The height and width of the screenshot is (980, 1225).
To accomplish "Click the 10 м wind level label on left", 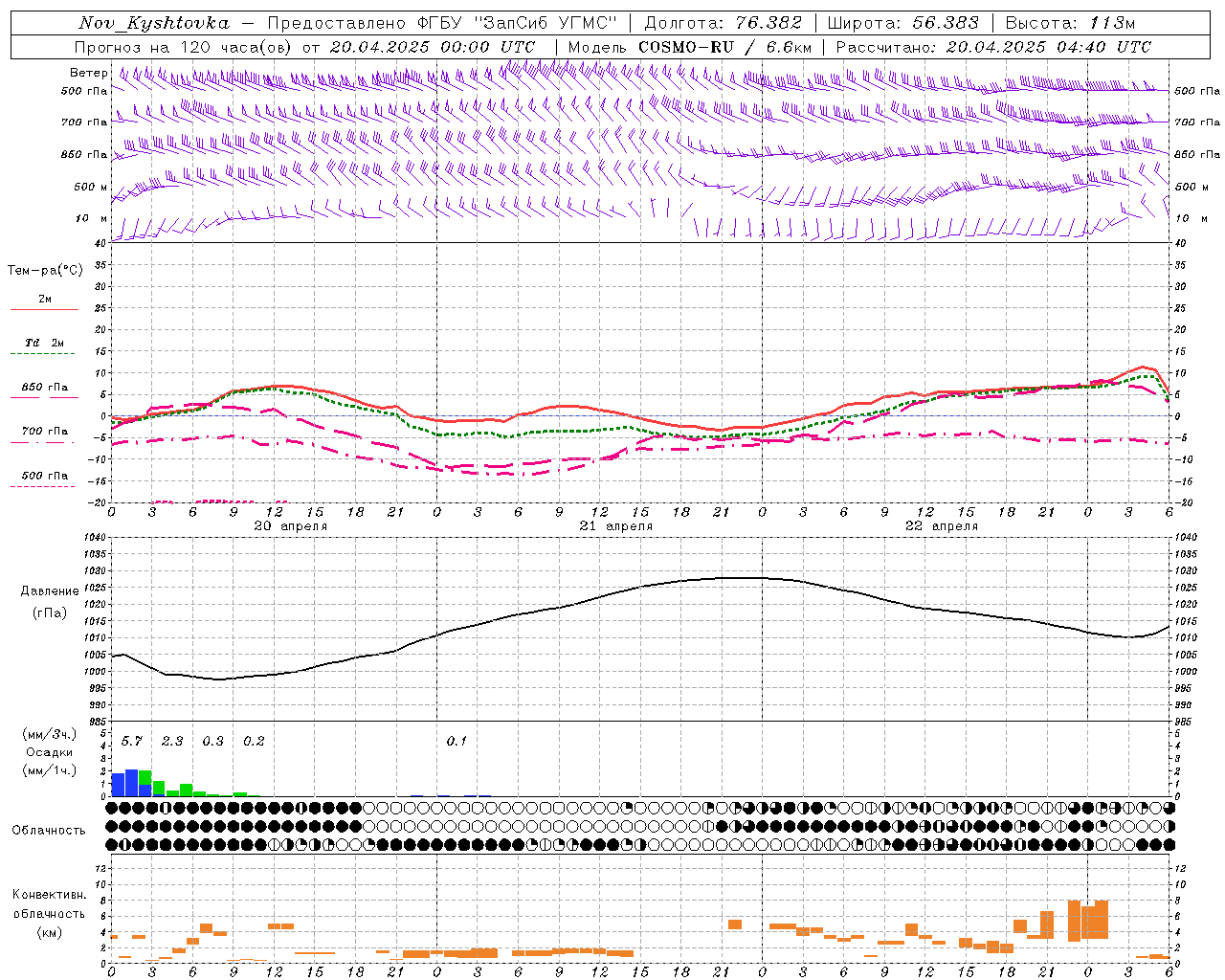I will coord(93,218).
